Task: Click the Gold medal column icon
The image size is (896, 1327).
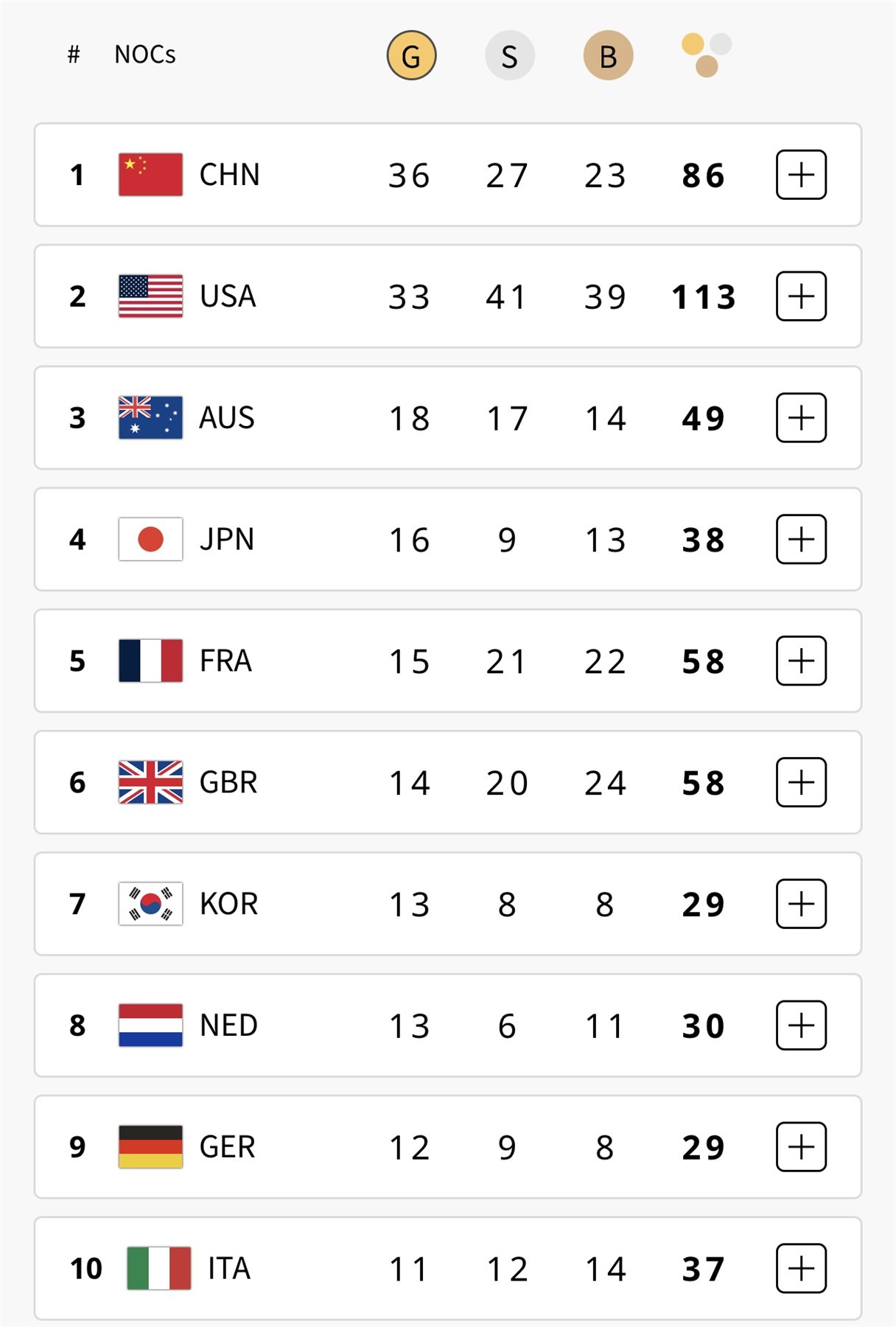Action: pos(411,55)
